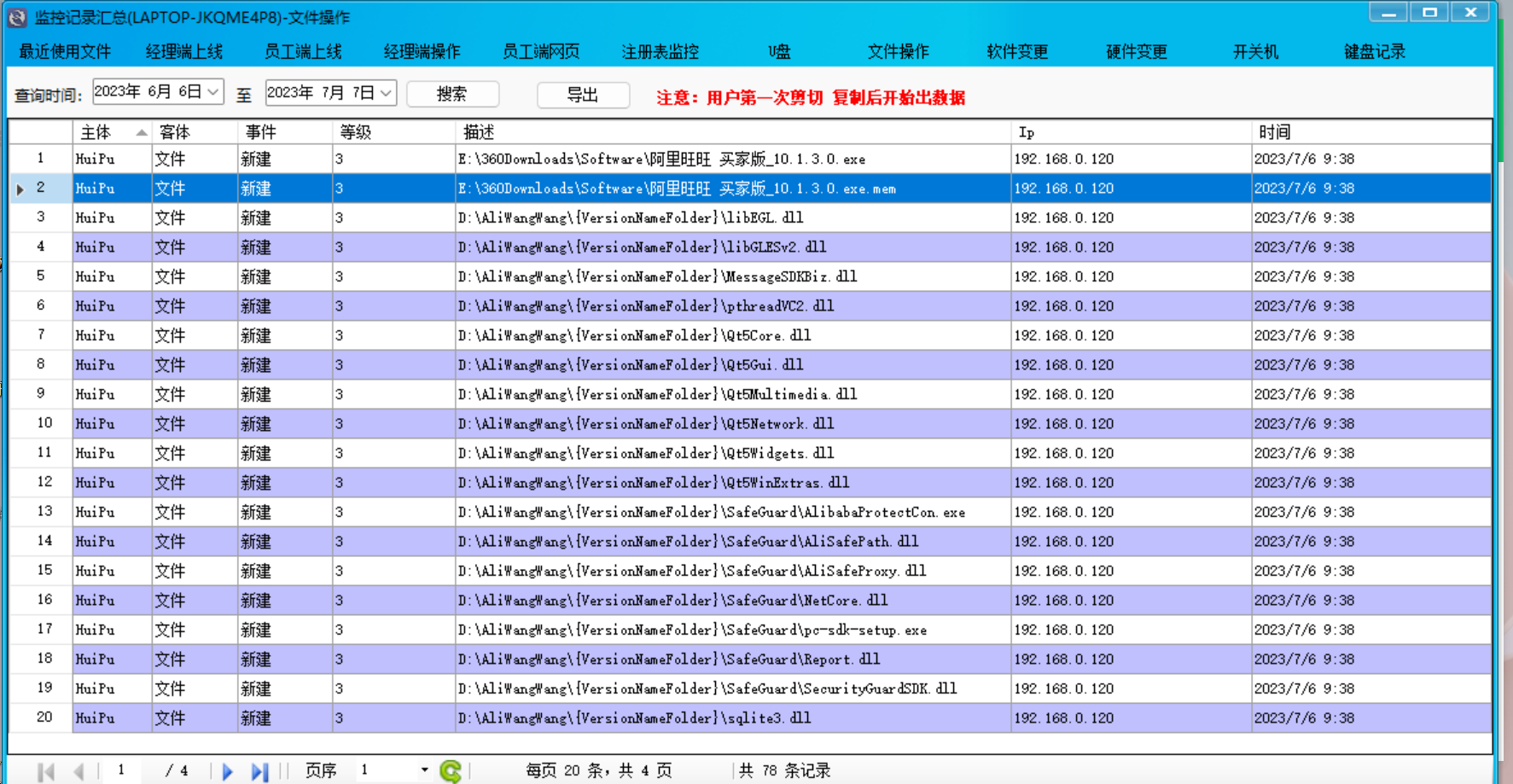Click the row indicator arrow on row 2
Screen dimensions: 1513x784
click(20, 189)
